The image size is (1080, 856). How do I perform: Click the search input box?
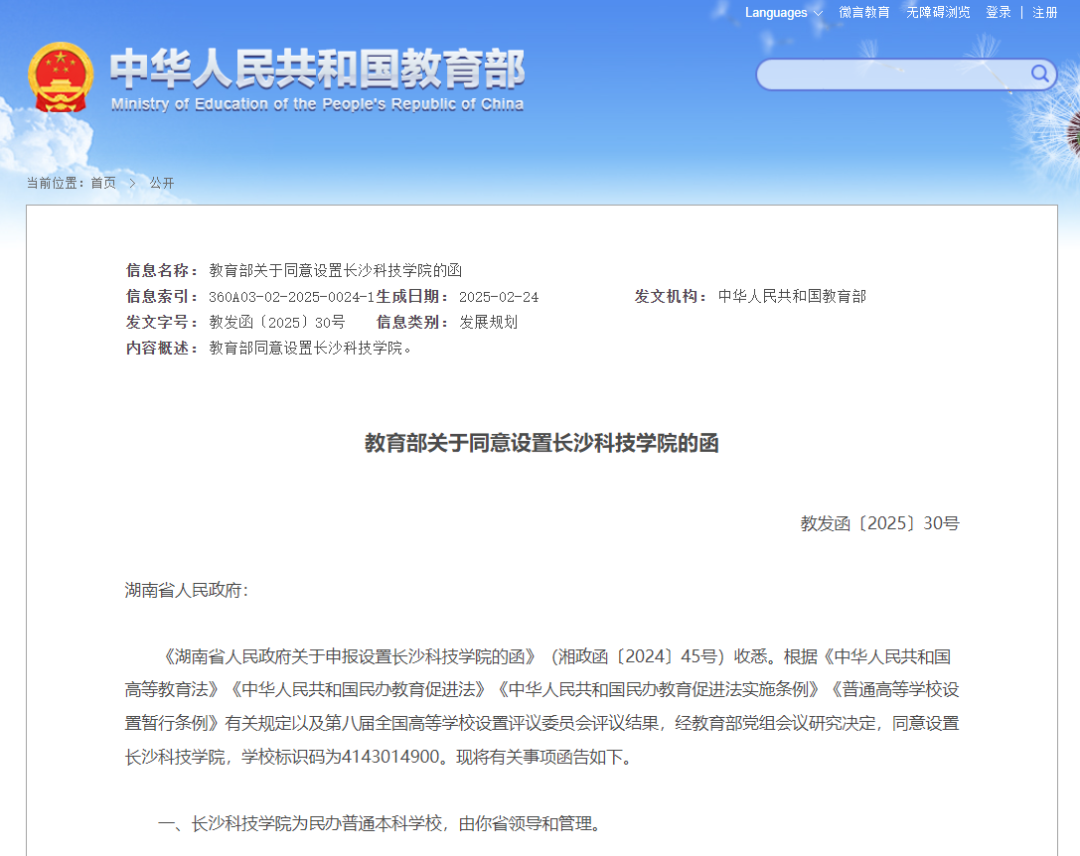tap(890, 74)
